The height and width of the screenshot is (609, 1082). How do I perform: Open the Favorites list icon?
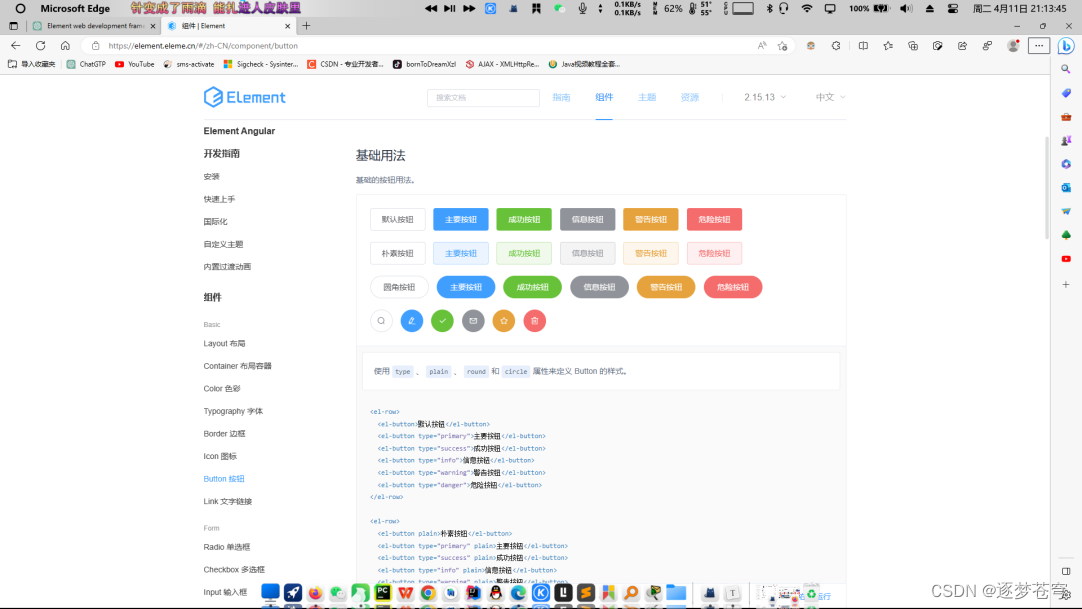pos(888,46)
